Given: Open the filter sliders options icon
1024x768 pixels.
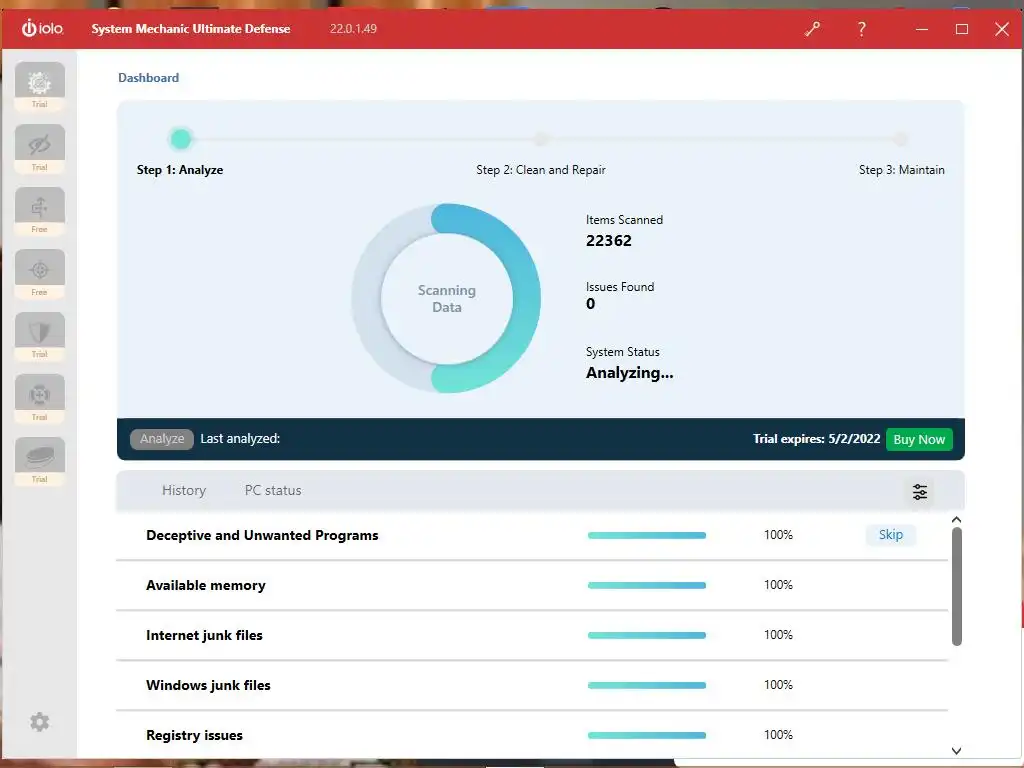Looking at the screenshot, I should tap(920, 492).
